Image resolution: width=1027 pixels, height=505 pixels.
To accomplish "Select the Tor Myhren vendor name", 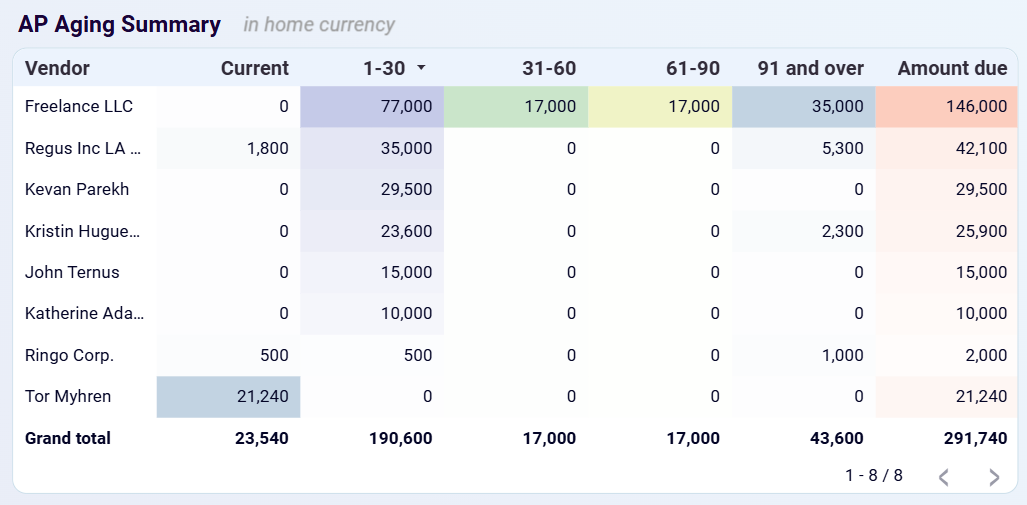I will pyautogui.click(x=68, y=396).
